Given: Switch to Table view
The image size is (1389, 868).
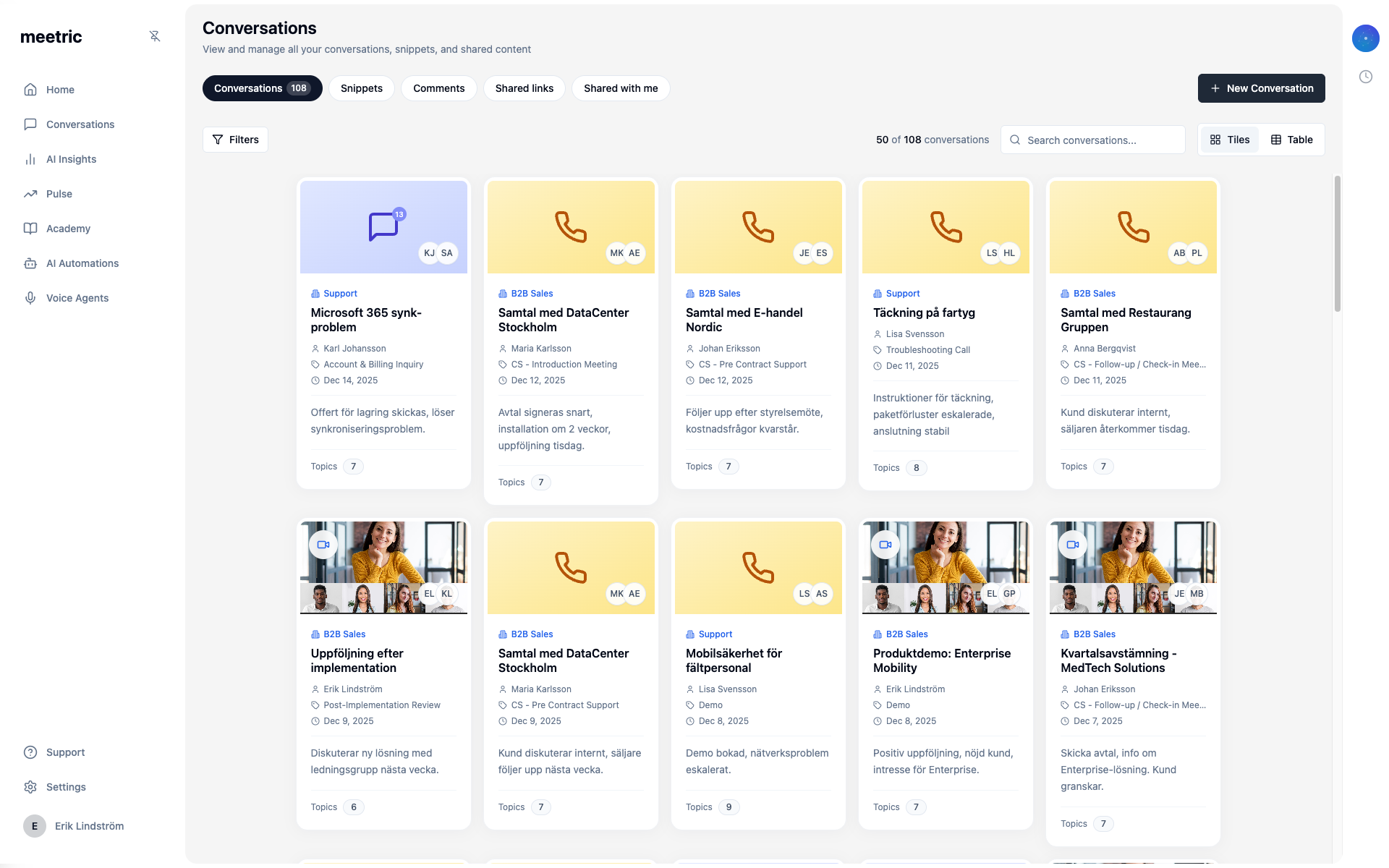Looking at the screenshot, I should [x=1291, y=140].
